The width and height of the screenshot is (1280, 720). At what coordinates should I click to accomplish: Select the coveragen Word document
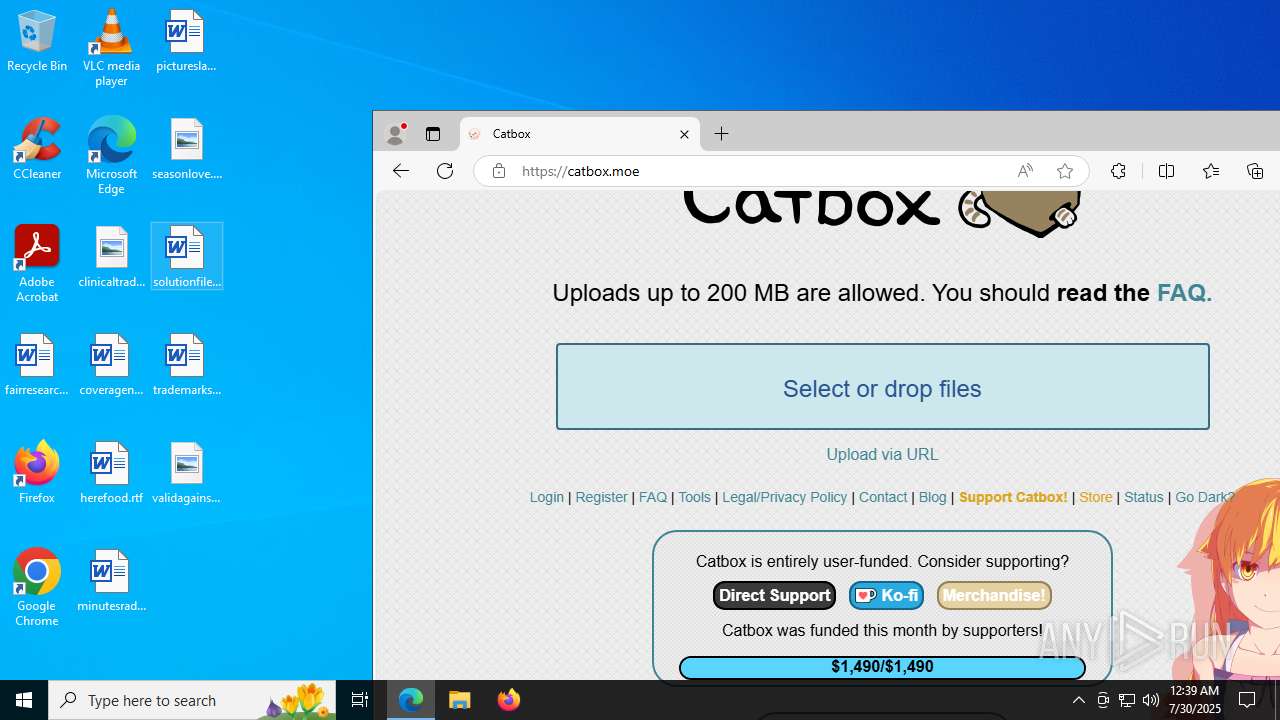(111, 365)
